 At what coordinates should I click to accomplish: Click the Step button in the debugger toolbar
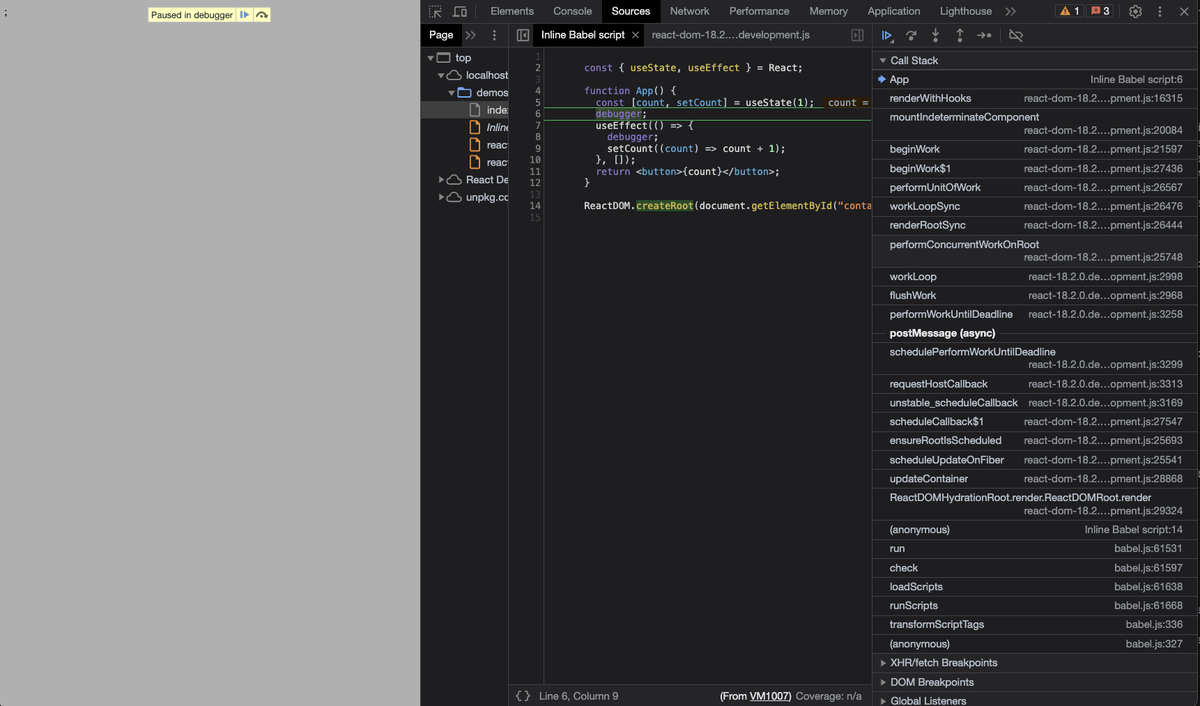[984, 35]
